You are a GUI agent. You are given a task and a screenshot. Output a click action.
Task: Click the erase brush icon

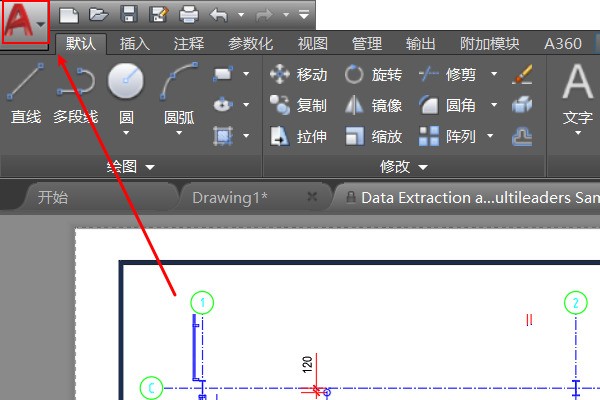click(522, 74)
